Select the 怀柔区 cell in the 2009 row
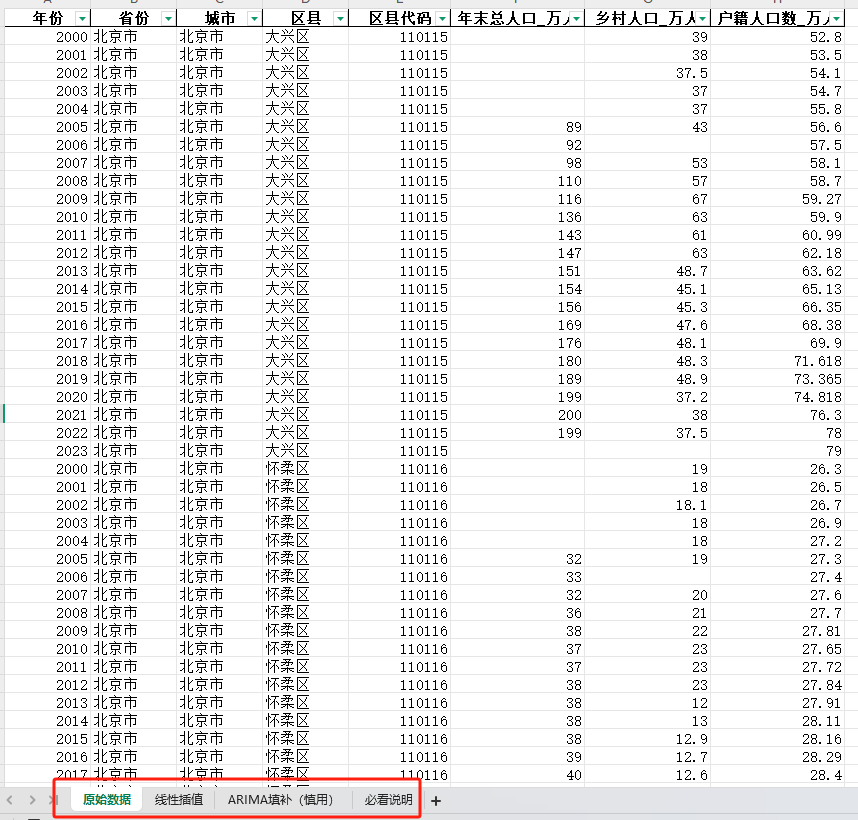 click(x=305, y=631)
